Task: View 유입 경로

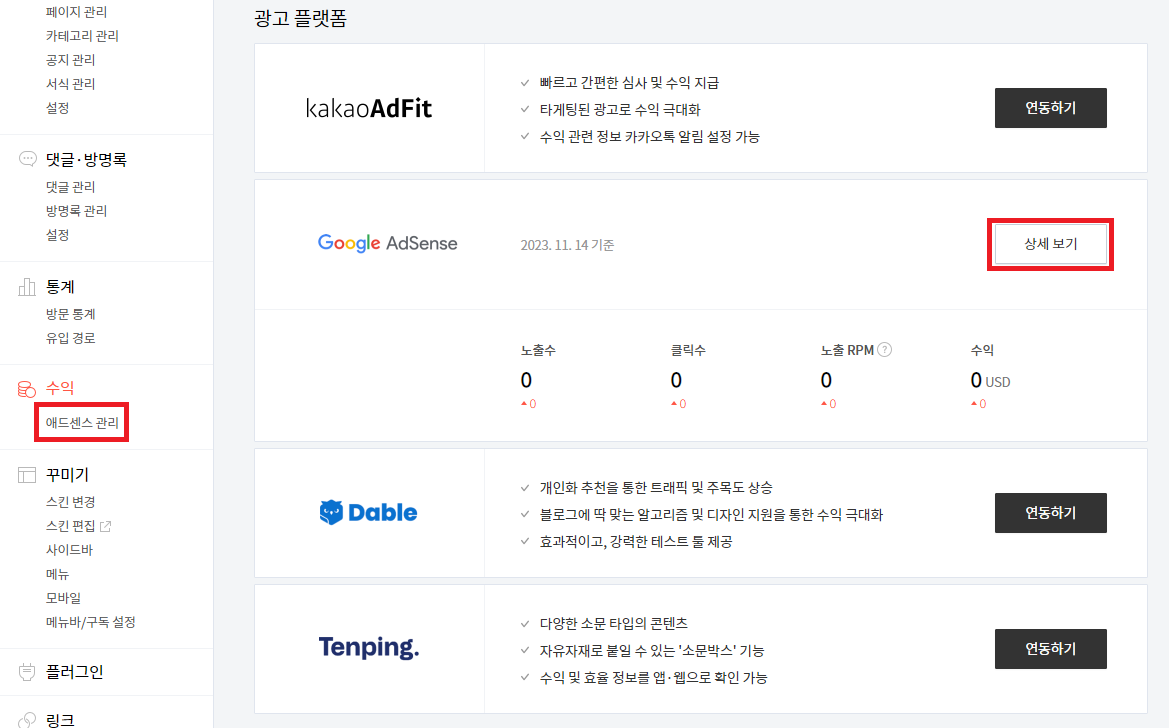Action: coord(71,338)
